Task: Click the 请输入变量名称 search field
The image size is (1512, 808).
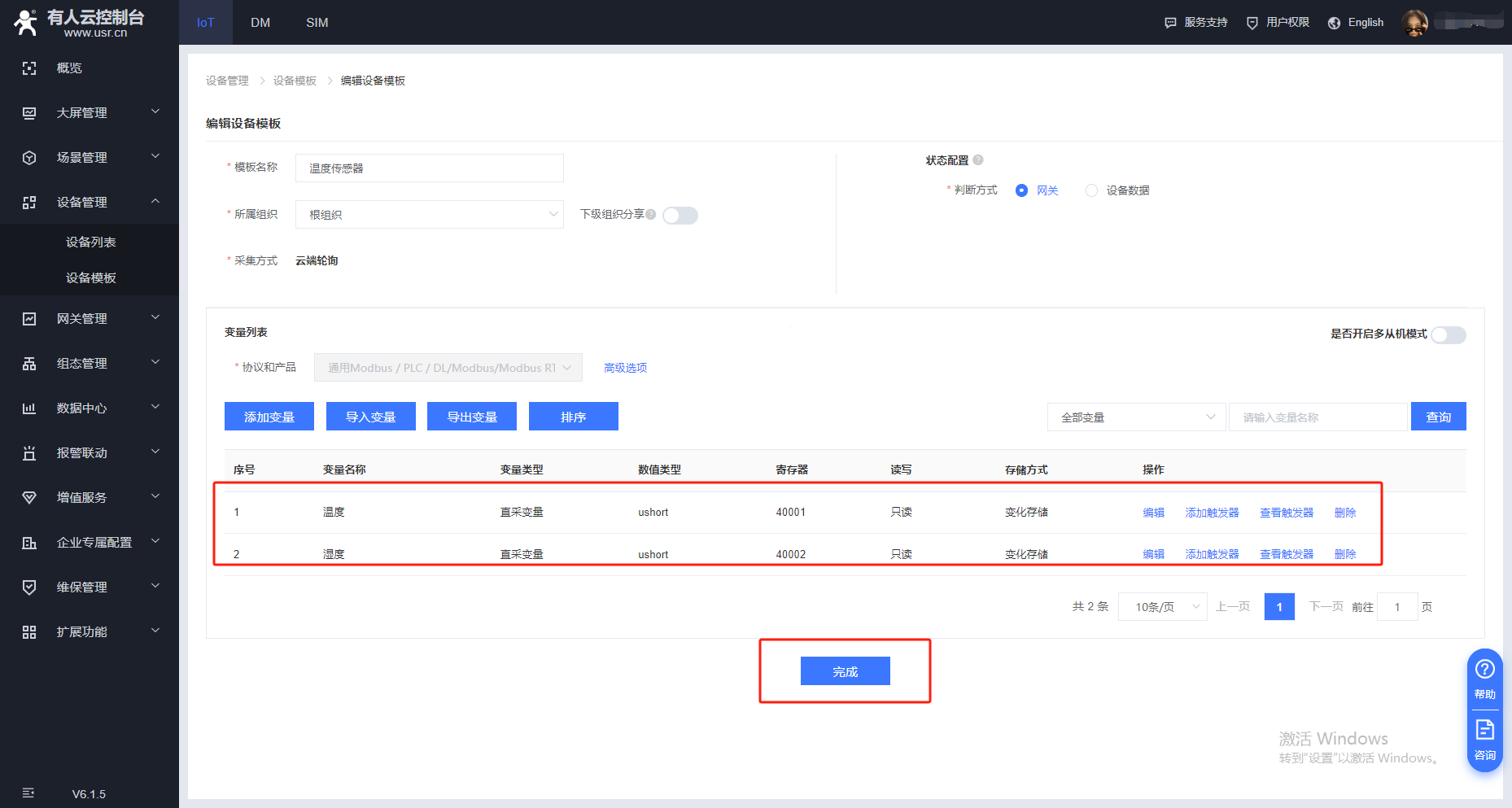Action: pos(1317,417)
